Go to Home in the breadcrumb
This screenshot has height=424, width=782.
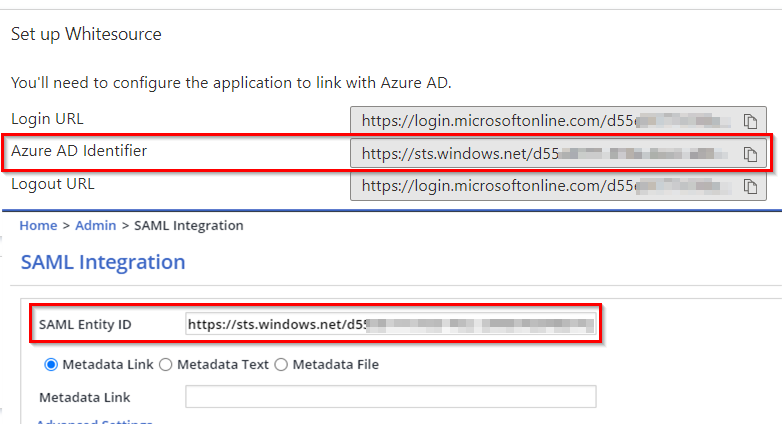tap(38, 226)
